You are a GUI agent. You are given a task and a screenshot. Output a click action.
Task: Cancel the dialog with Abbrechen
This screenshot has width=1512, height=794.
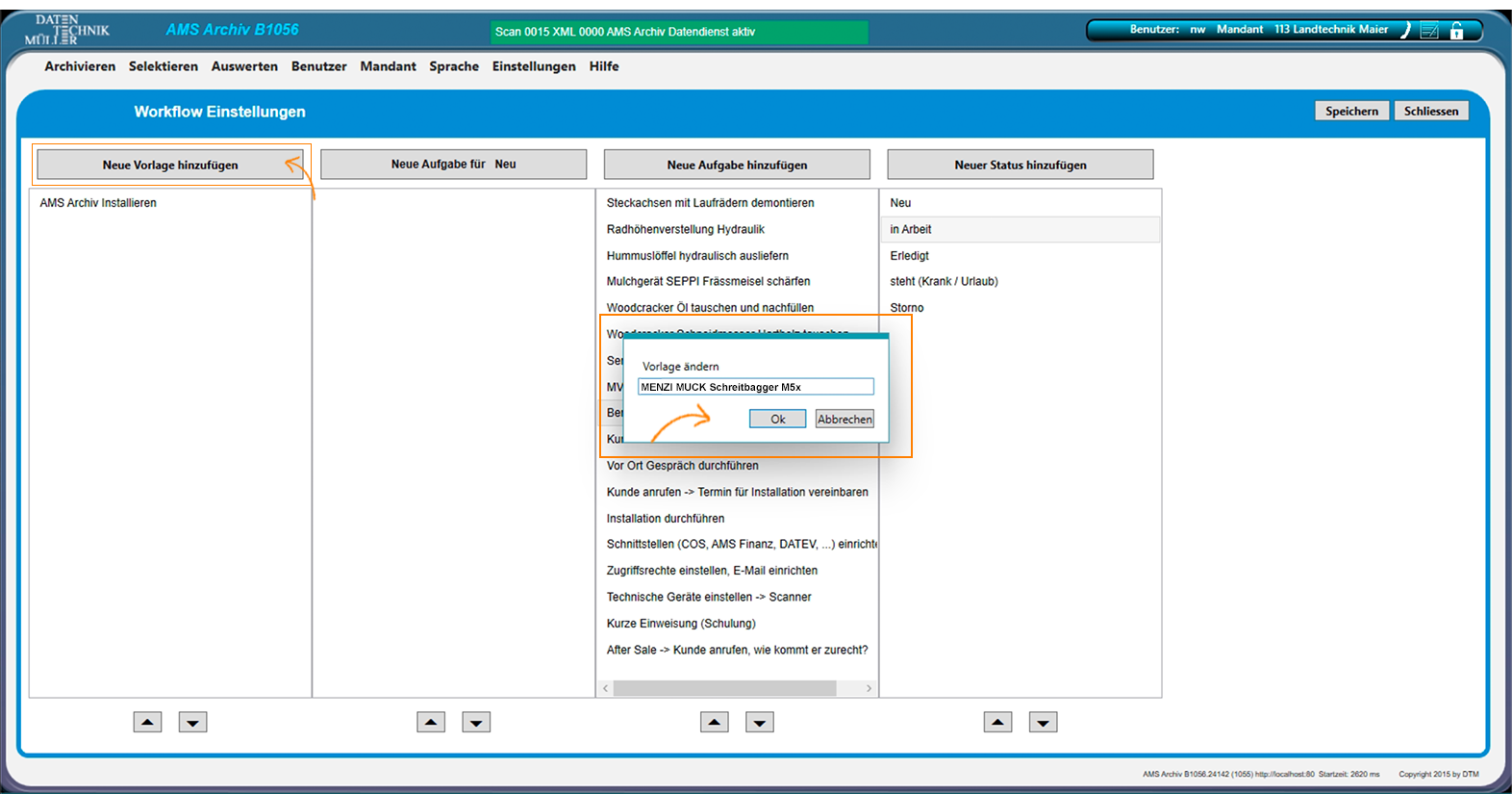(844, 419)
